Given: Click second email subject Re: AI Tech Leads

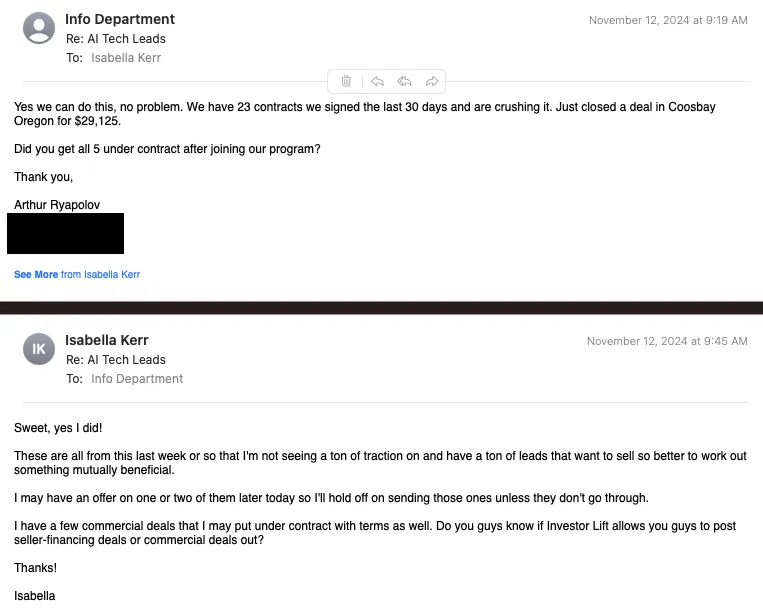Looking at the screenshot, I should pyautogui.click(x=116, y=360).
